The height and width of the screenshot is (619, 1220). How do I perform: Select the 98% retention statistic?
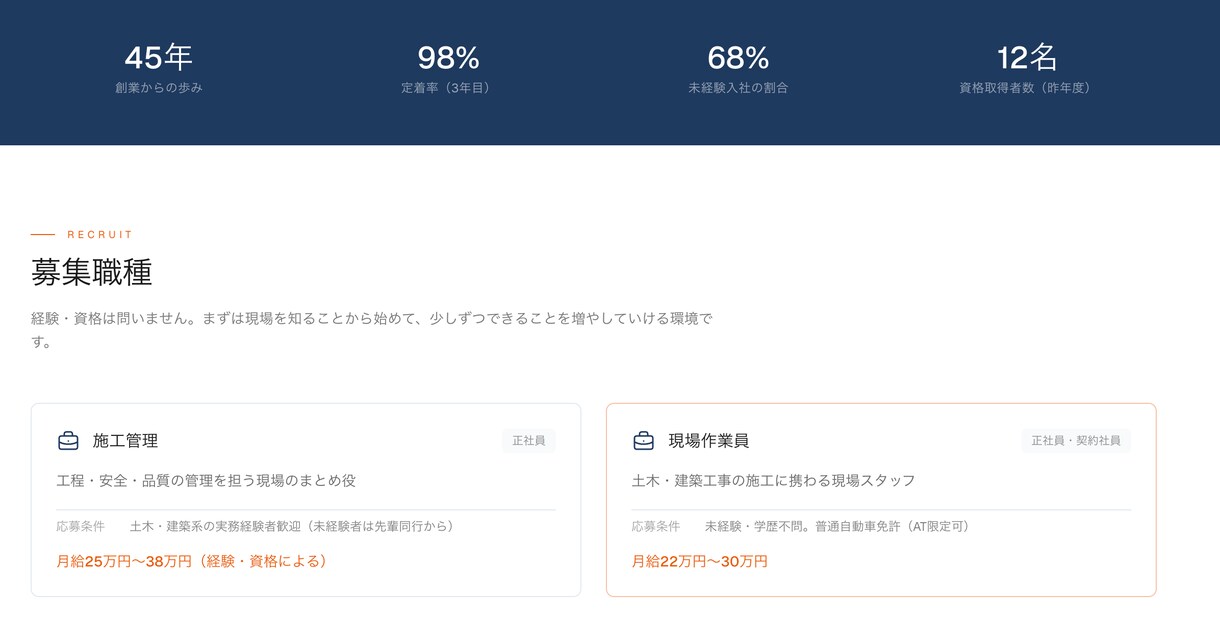coord(448,57)
